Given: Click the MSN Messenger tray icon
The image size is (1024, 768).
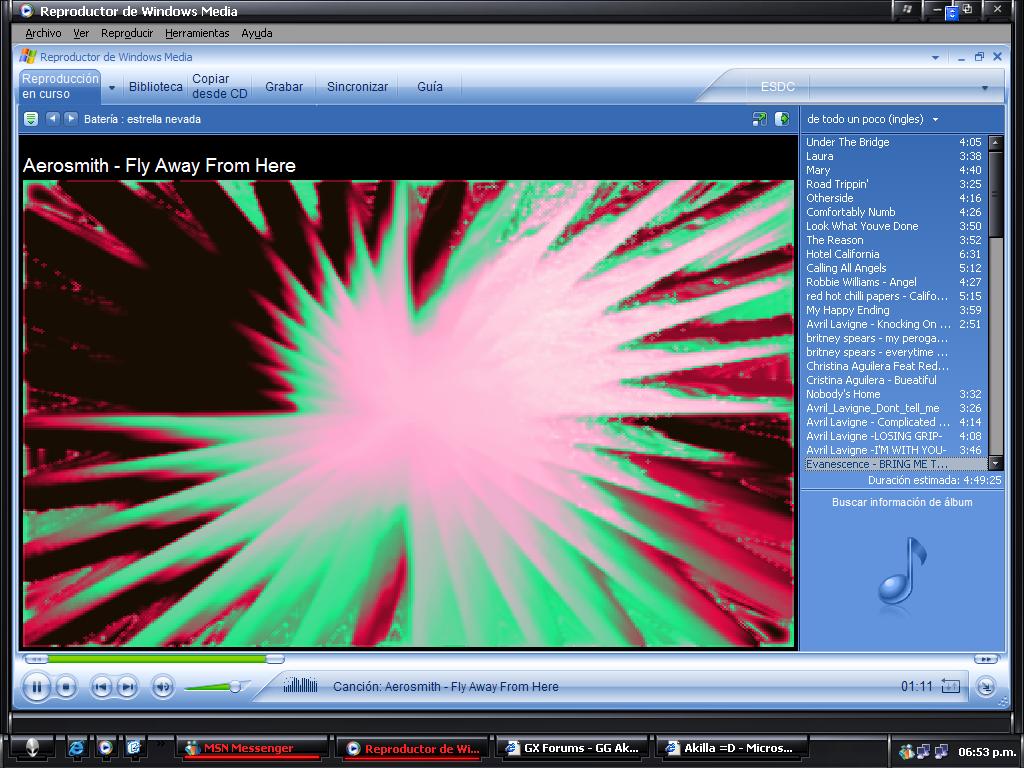Looking at the screenshot, I should pyautogui.click(x=906, y=752).
